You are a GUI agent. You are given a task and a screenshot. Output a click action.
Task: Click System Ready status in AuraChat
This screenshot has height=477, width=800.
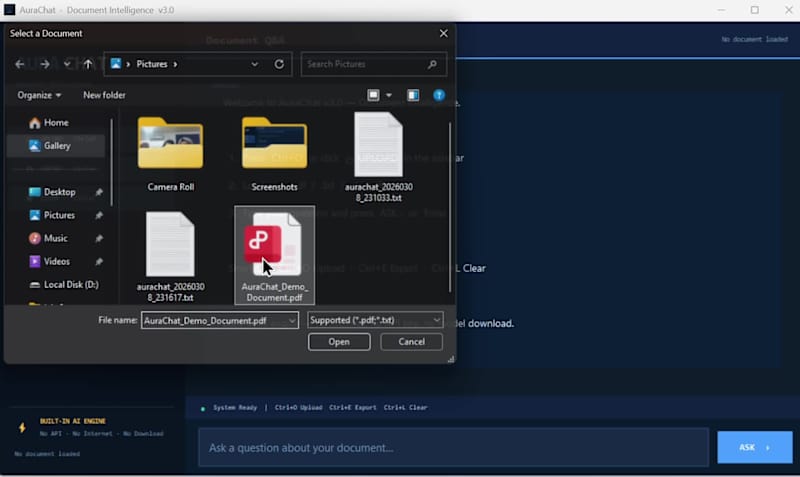coord(235,408)
